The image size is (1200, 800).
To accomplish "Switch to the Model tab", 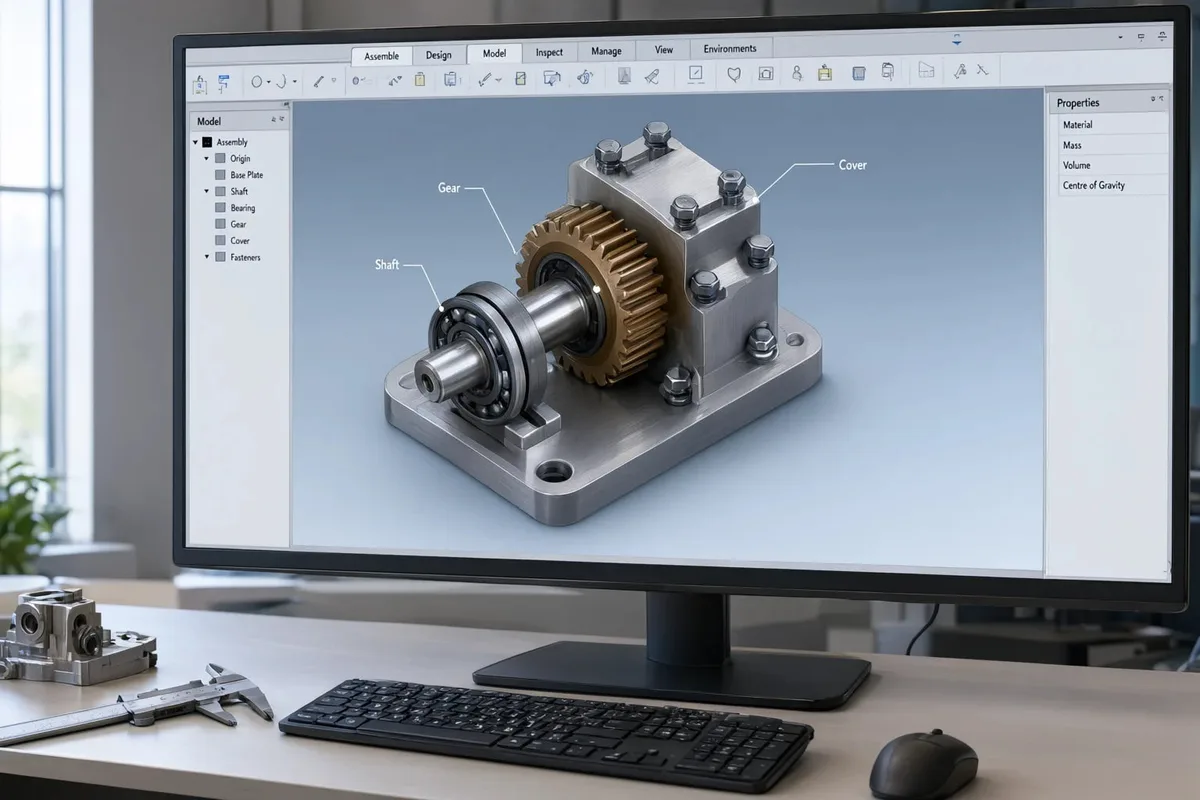I will point(495,54).
